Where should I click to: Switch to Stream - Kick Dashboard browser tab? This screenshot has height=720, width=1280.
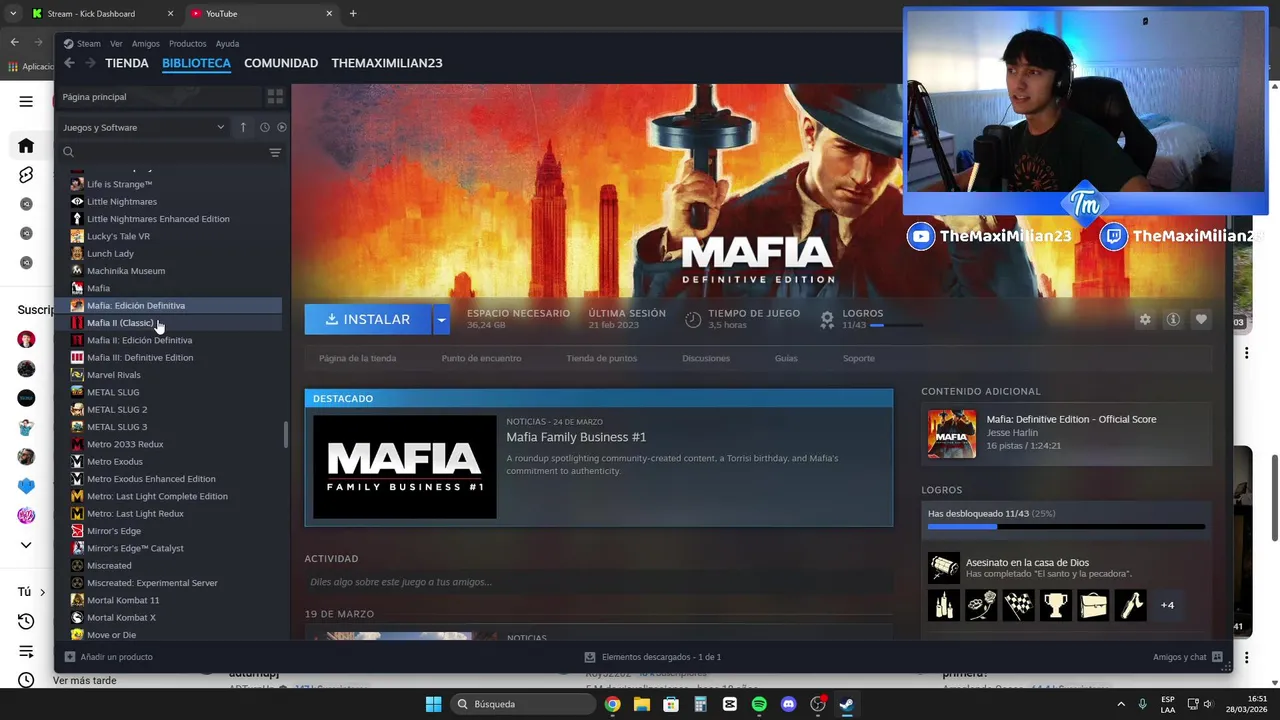[103, 14]
